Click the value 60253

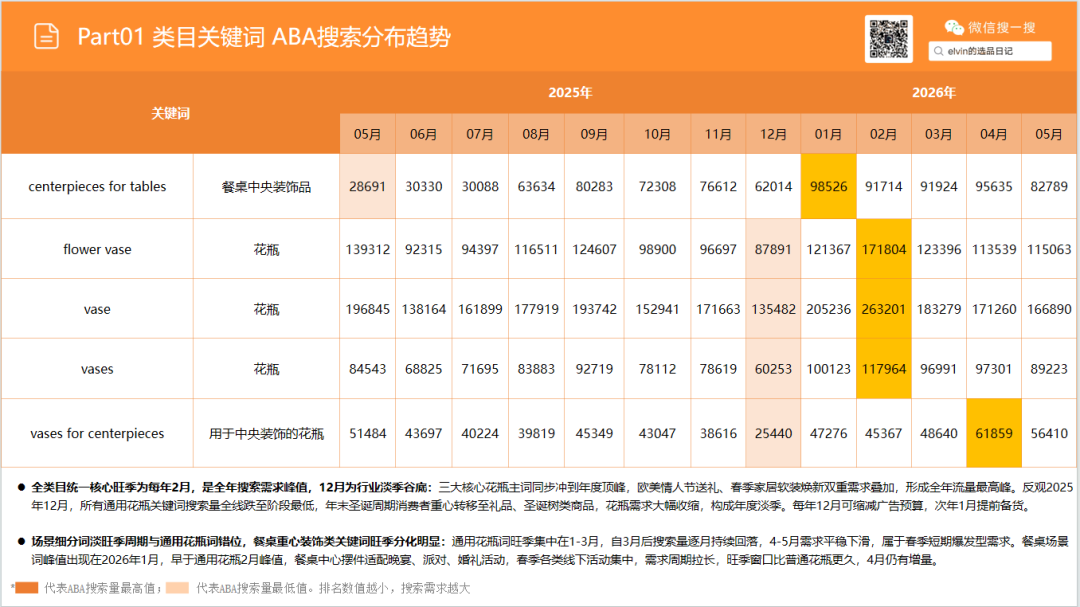(x=773, y=369)
